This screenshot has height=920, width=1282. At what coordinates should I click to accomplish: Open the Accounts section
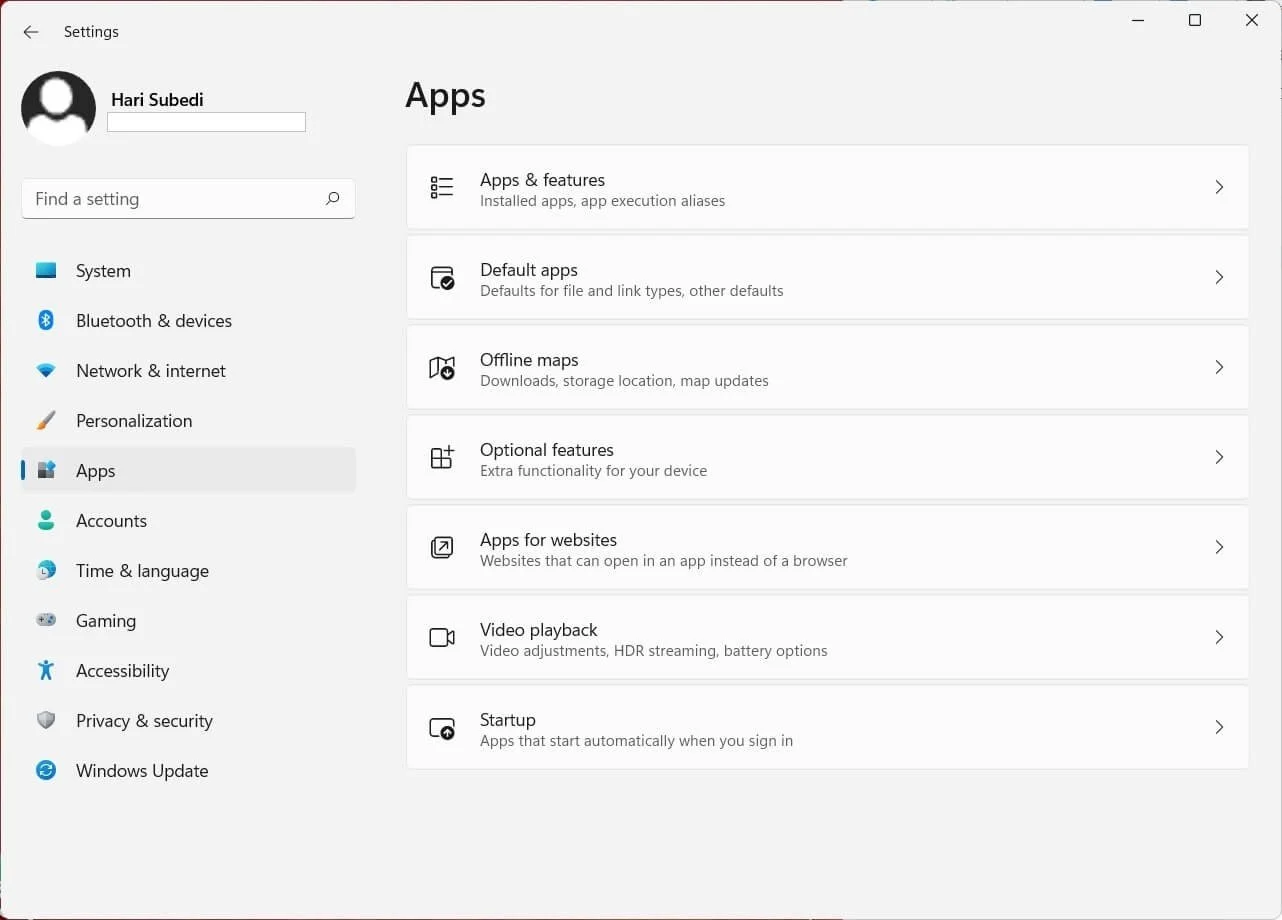point(111,520)
